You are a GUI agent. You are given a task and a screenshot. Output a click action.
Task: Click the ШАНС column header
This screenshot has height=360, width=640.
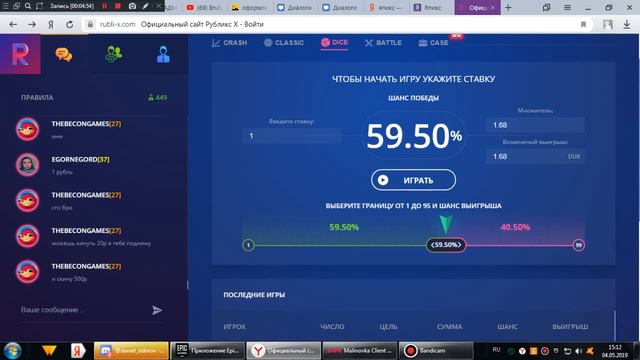pyautogui.click(x=507, y=327)
